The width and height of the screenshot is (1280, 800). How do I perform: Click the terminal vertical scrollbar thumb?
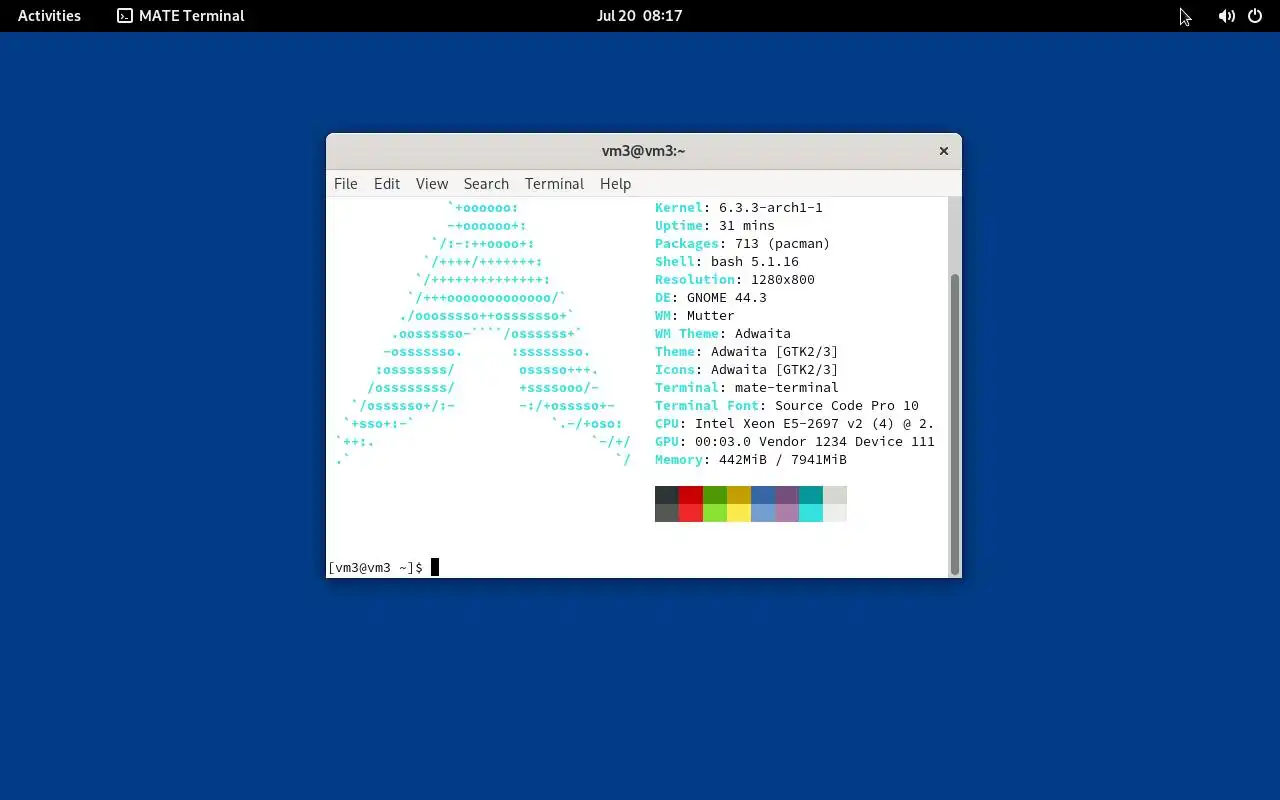(x=955, y=422)
